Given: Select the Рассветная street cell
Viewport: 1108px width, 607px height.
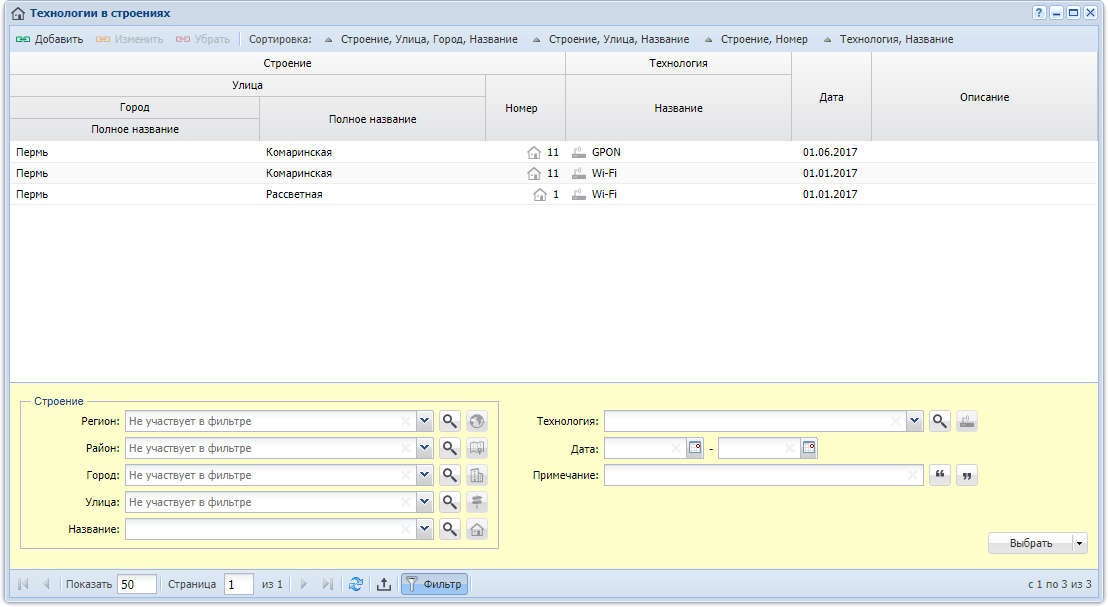Looking at the screenshot, I should click(372, 194).
